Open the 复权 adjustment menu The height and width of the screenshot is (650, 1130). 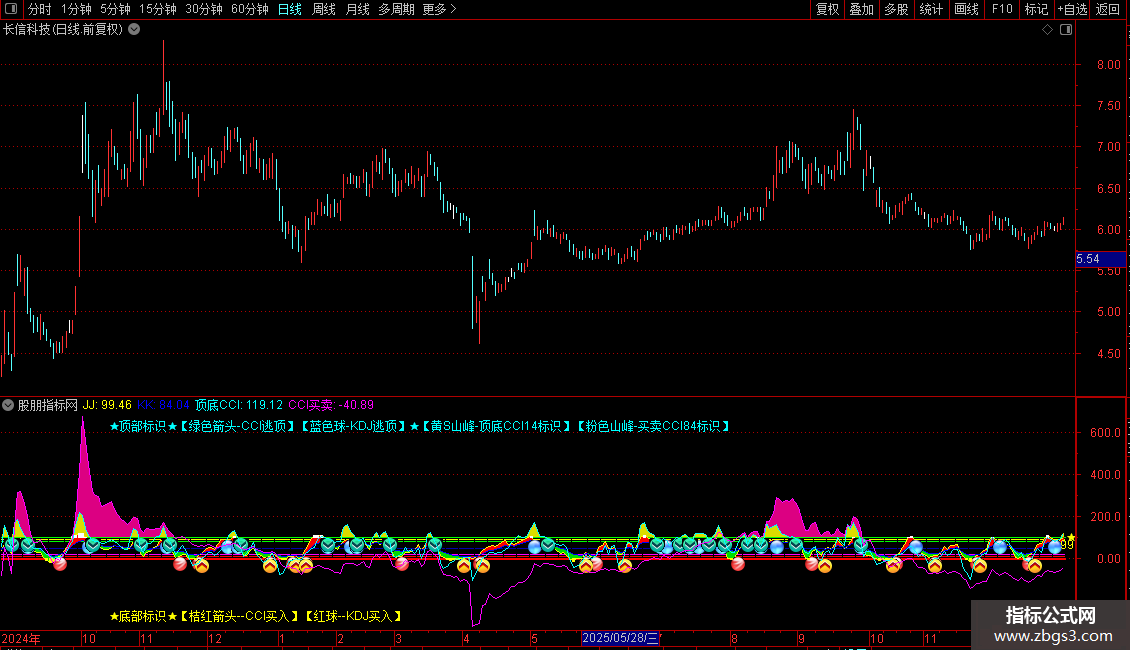coord(827,9)
